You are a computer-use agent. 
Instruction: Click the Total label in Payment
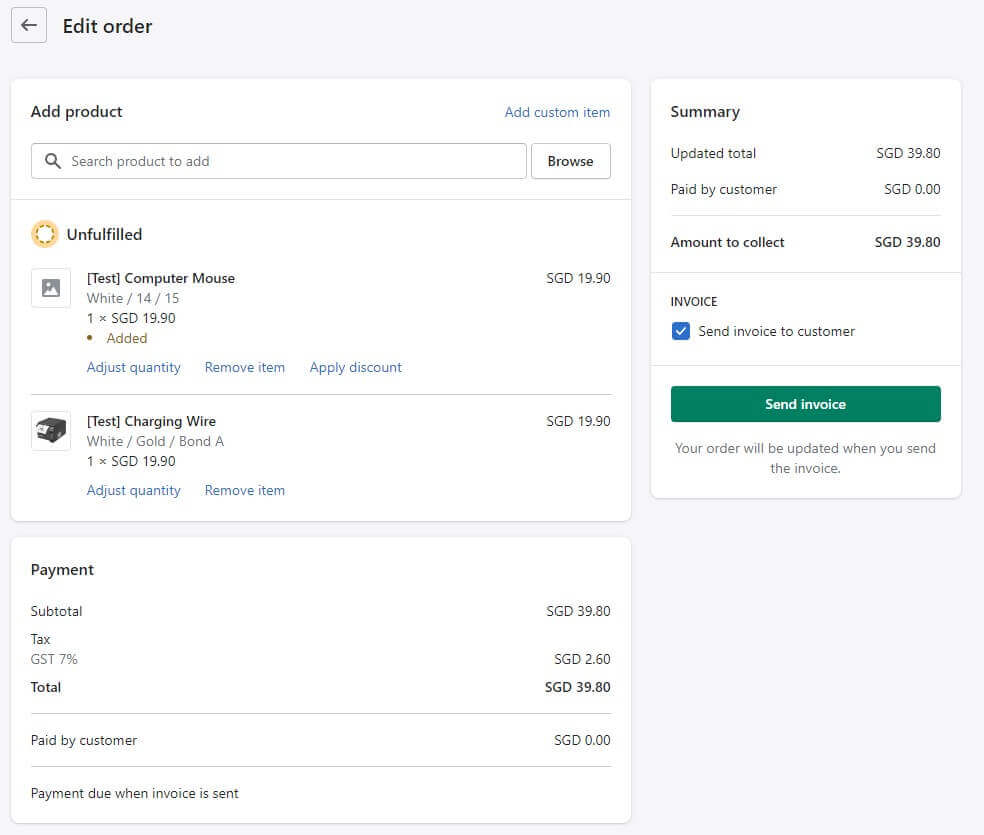point(46,688)
